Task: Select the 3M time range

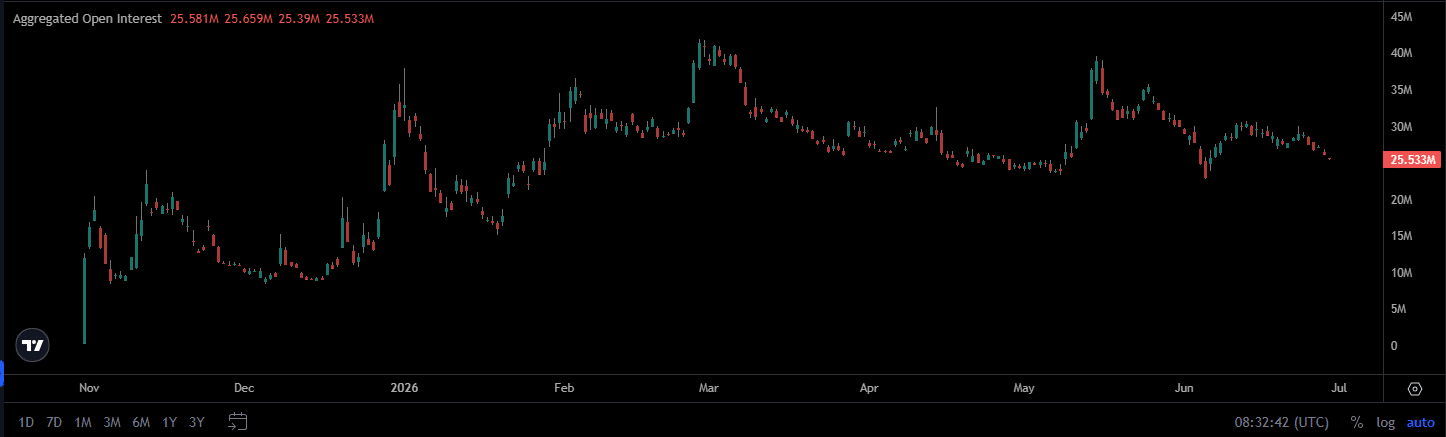Action: pyautogui.click(x=112, y=422)
